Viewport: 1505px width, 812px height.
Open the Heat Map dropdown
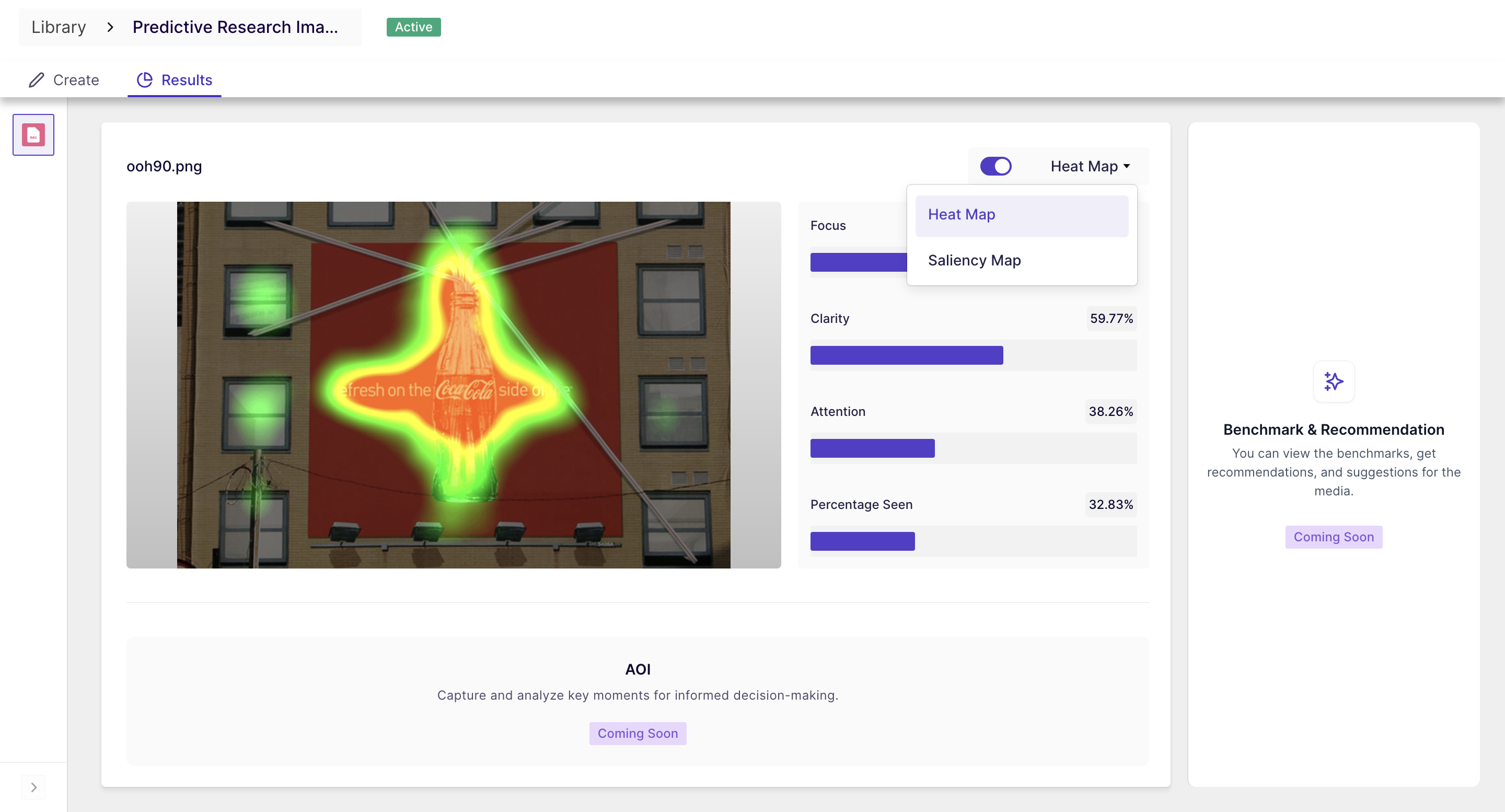(1090, 167)
